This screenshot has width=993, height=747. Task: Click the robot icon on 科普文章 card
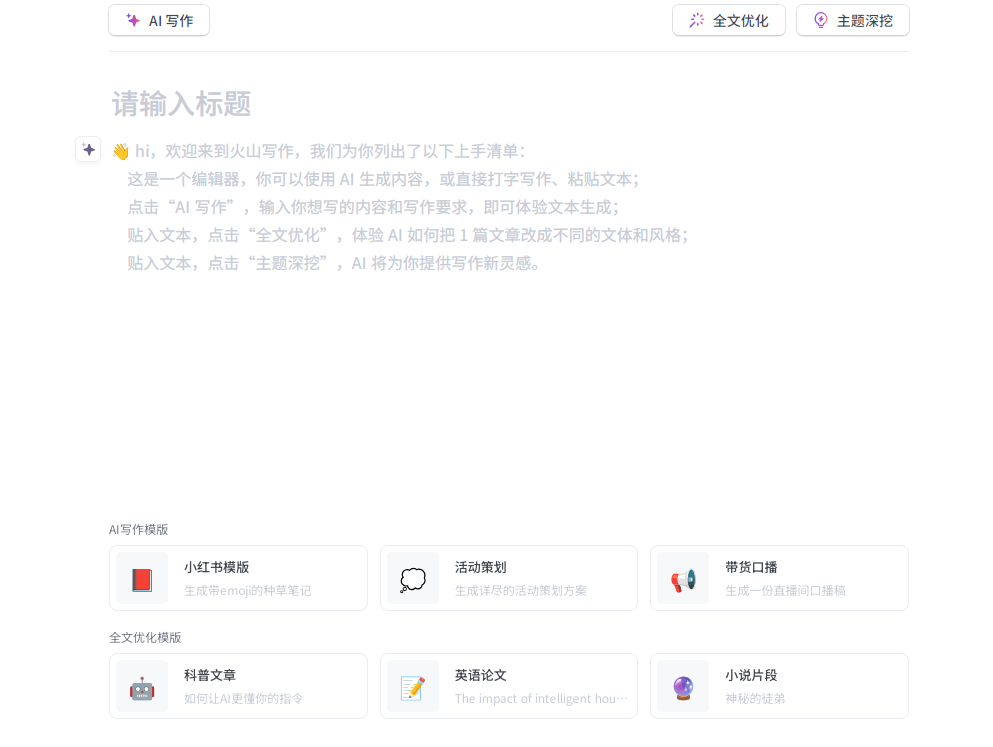141,686
